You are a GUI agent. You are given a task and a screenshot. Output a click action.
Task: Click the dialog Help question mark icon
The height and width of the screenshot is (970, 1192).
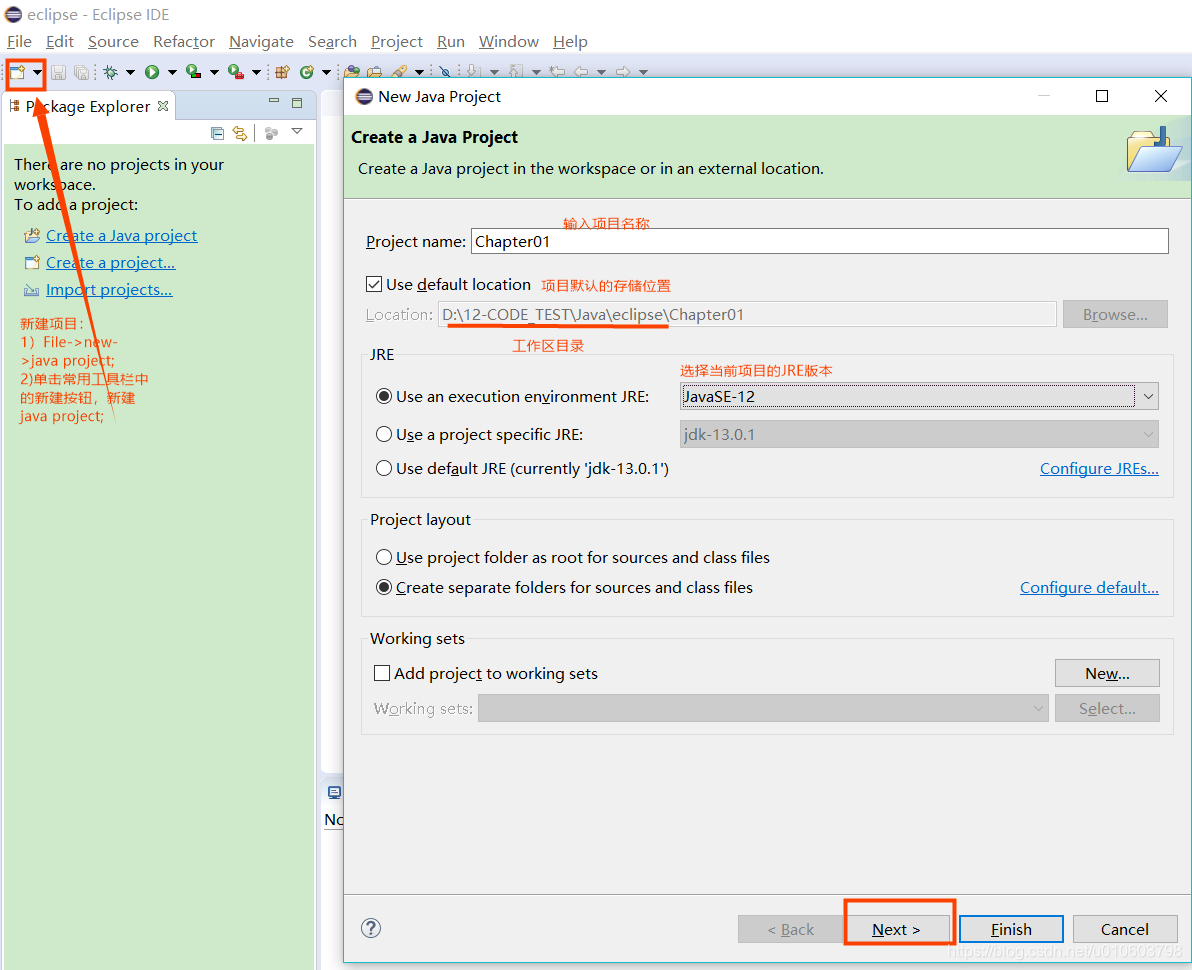pyautogui.click(x=371, y=928)
